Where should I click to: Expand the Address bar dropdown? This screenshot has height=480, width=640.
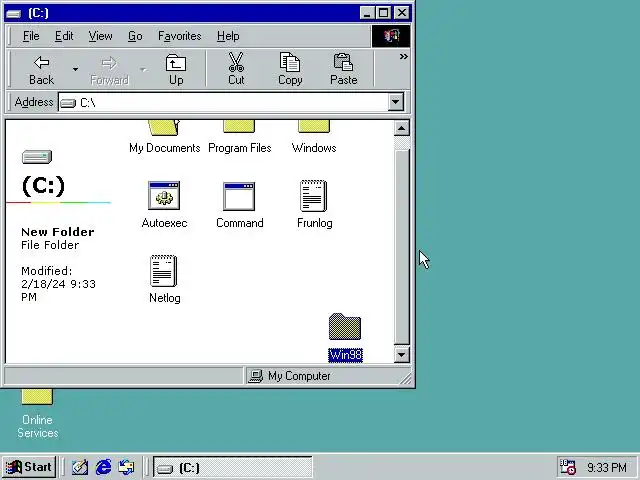tap(396, 102)
